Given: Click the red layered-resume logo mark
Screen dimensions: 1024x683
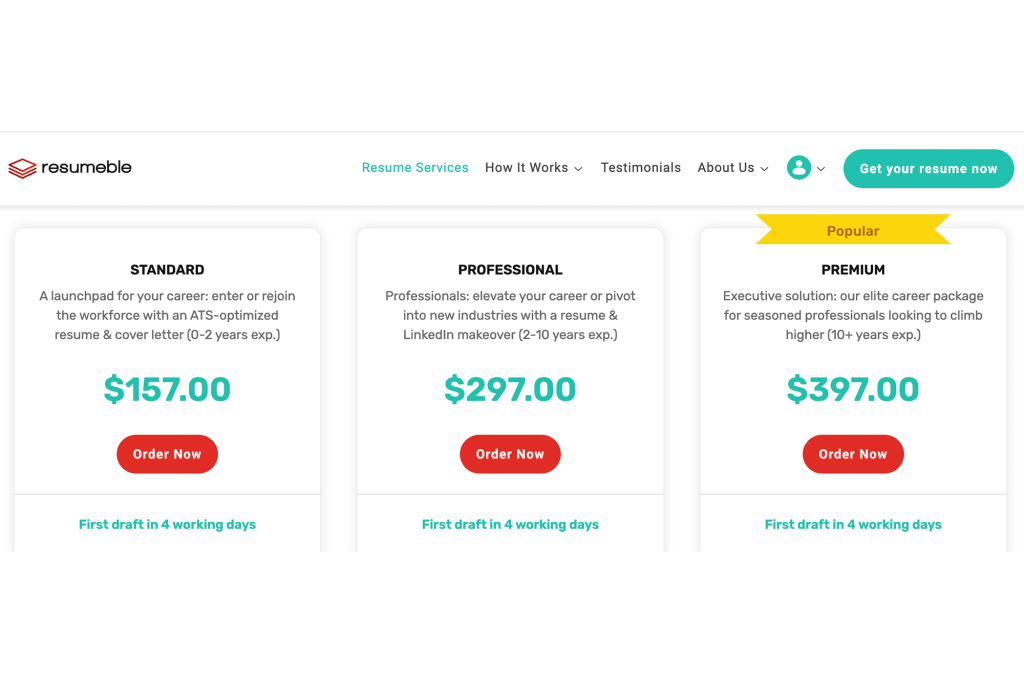Looking at the screenshot, I should (x=20, y=167).
